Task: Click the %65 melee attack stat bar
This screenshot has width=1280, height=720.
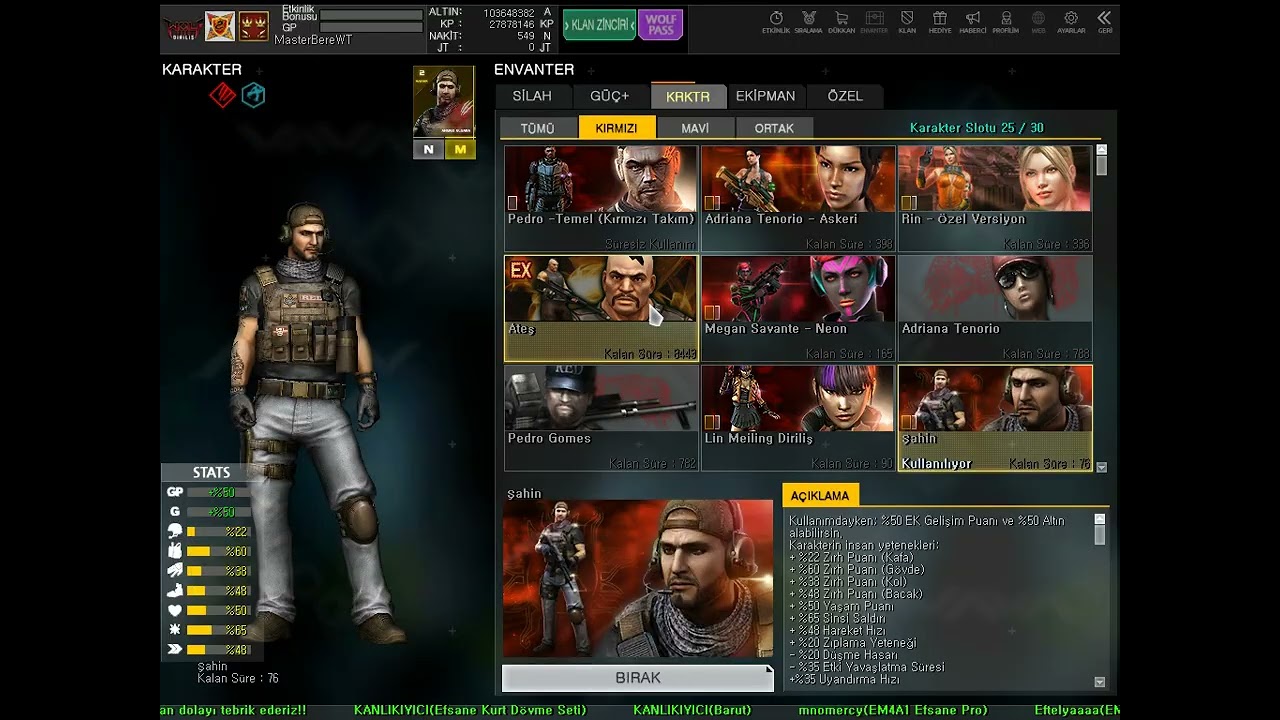Action: 218,630
